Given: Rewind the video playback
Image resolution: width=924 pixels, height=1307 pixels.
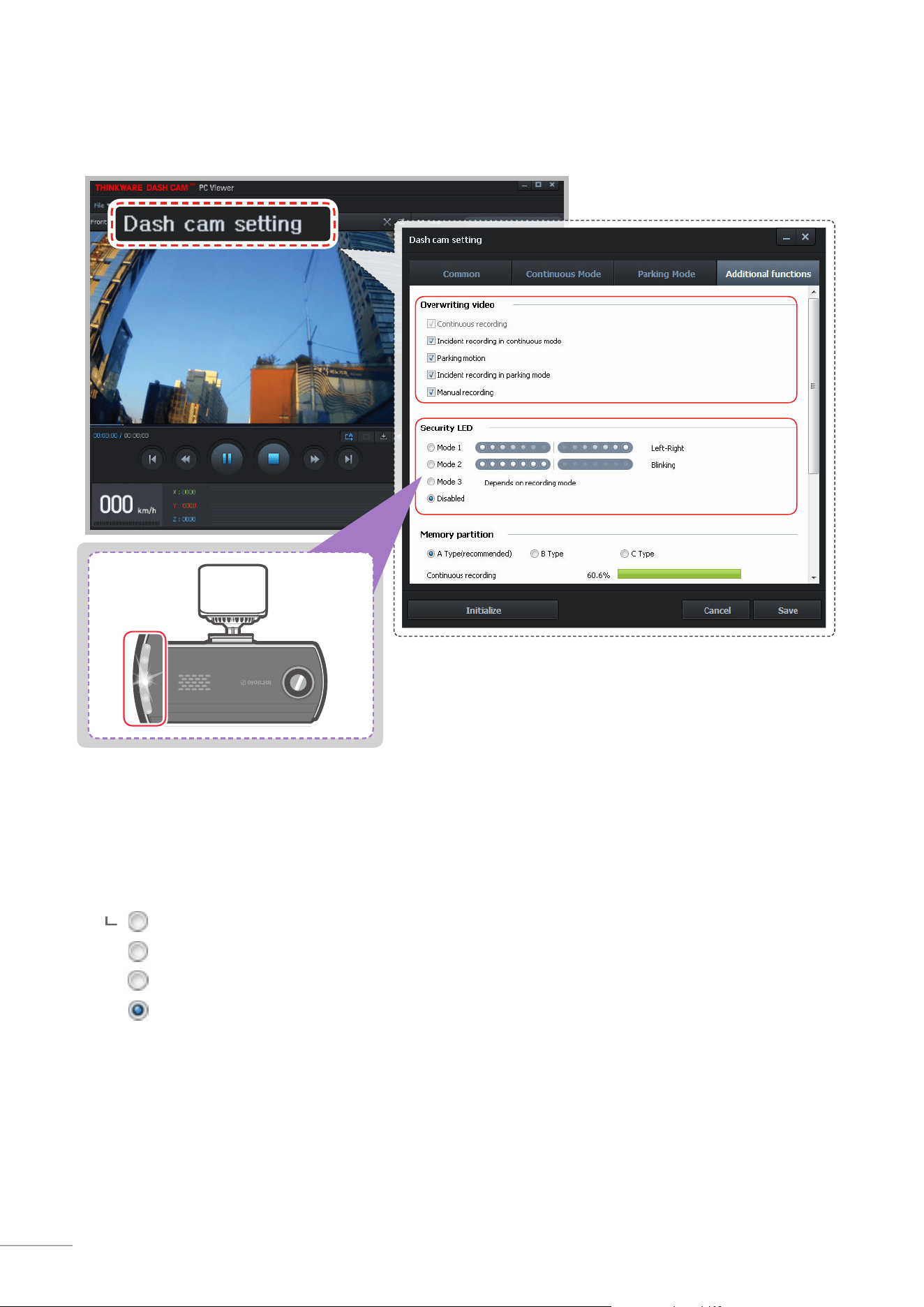Looking at the screenshot, I should coord(185,459).
